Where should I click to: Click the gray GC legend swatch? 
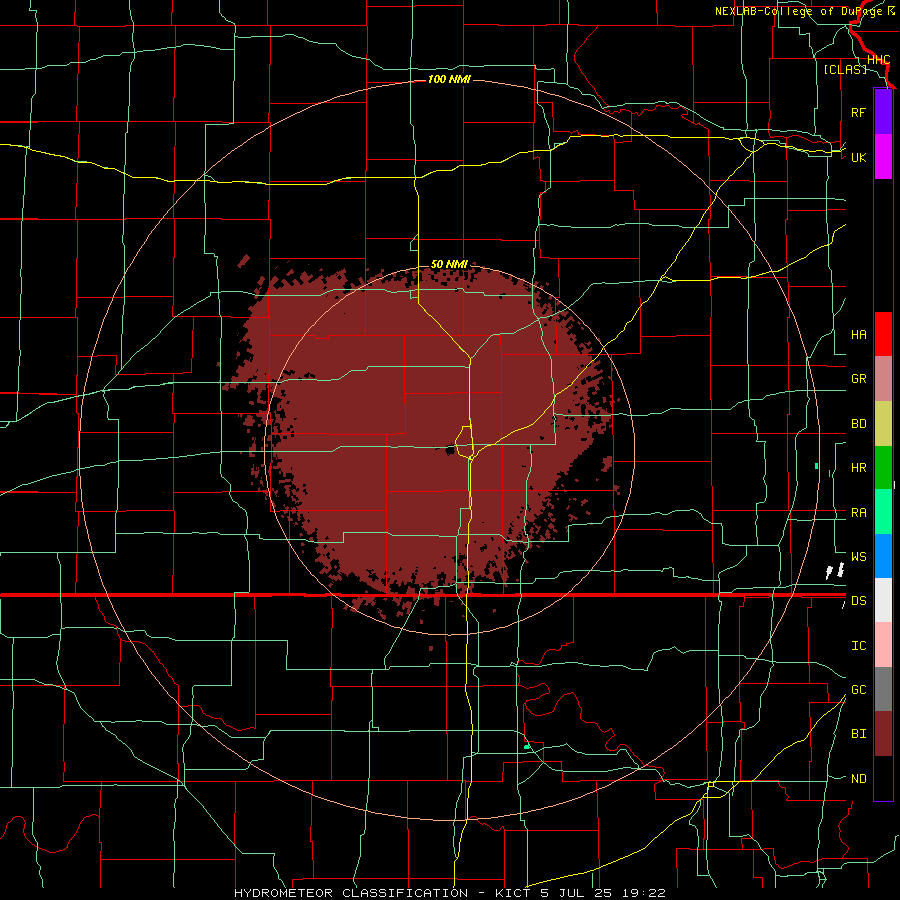[x=883, y=689]
